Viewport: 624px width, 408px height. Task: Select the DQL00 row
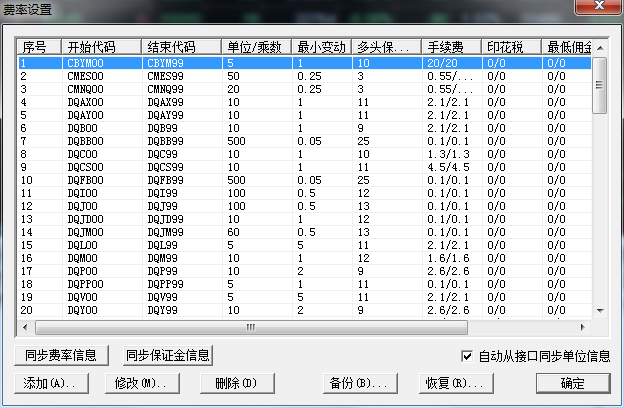[x=304, y=245]
